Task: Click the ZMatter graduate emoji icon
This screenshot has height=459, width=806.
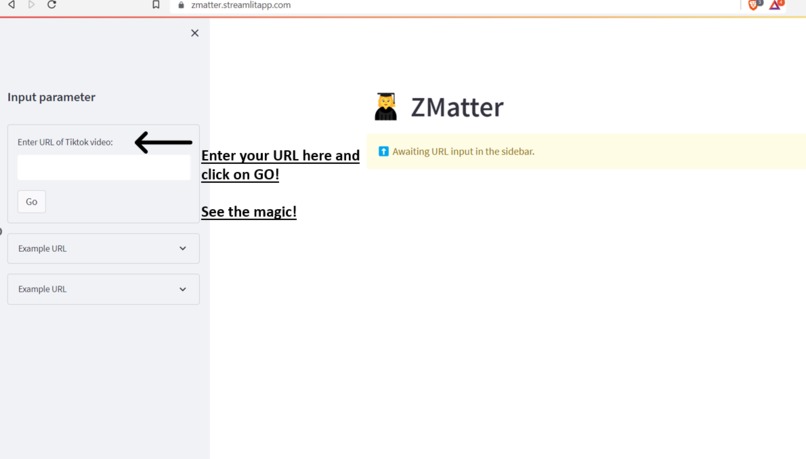Action: (x=386, y=106)
